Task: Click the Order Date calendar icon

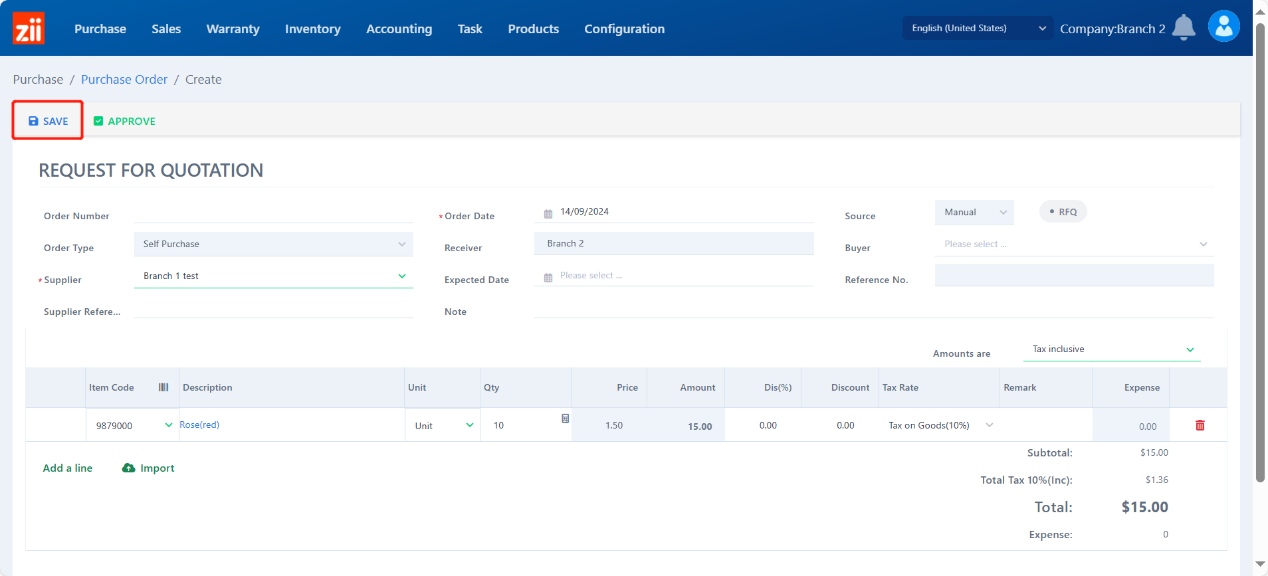Action: 548,213
